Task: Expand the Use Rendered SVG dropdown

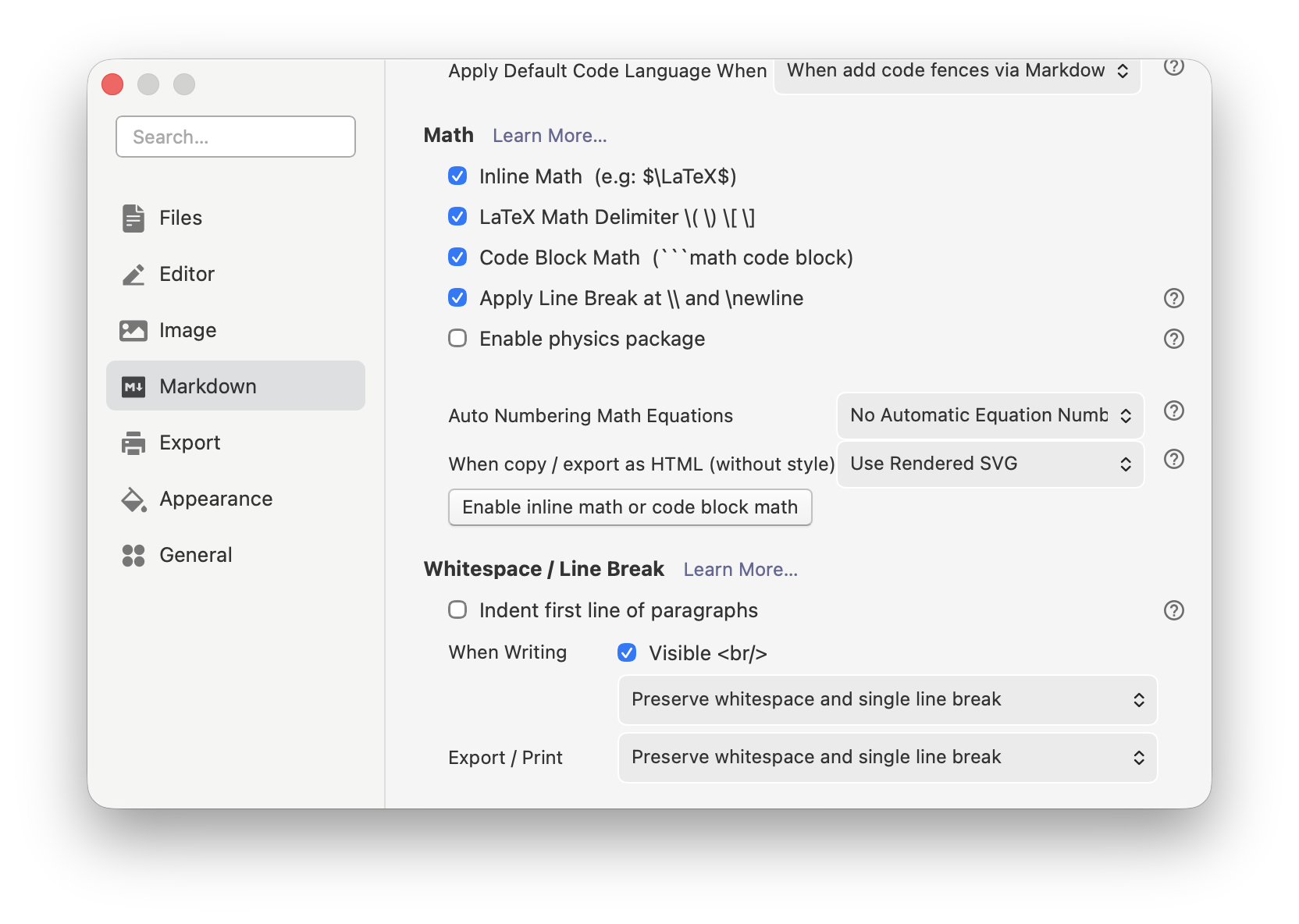Action: (990, 464)
